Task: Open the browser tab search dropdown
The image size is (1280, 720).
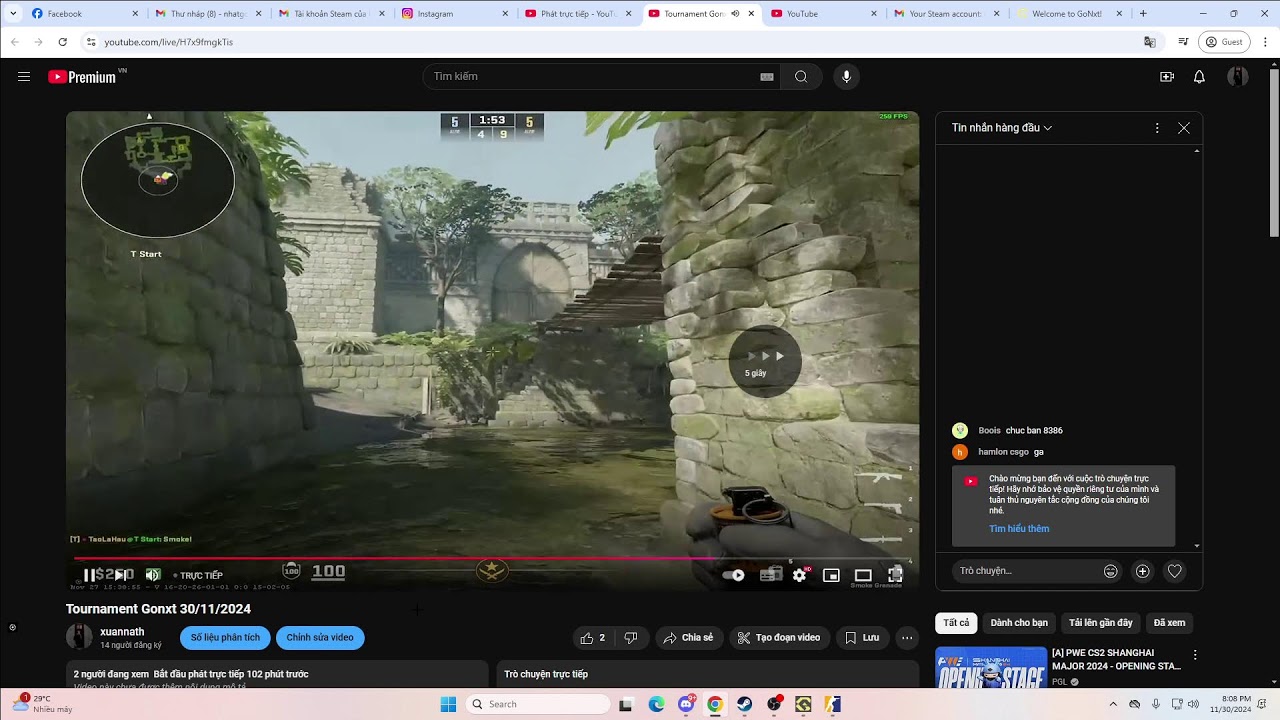Action: coord(13,14)
